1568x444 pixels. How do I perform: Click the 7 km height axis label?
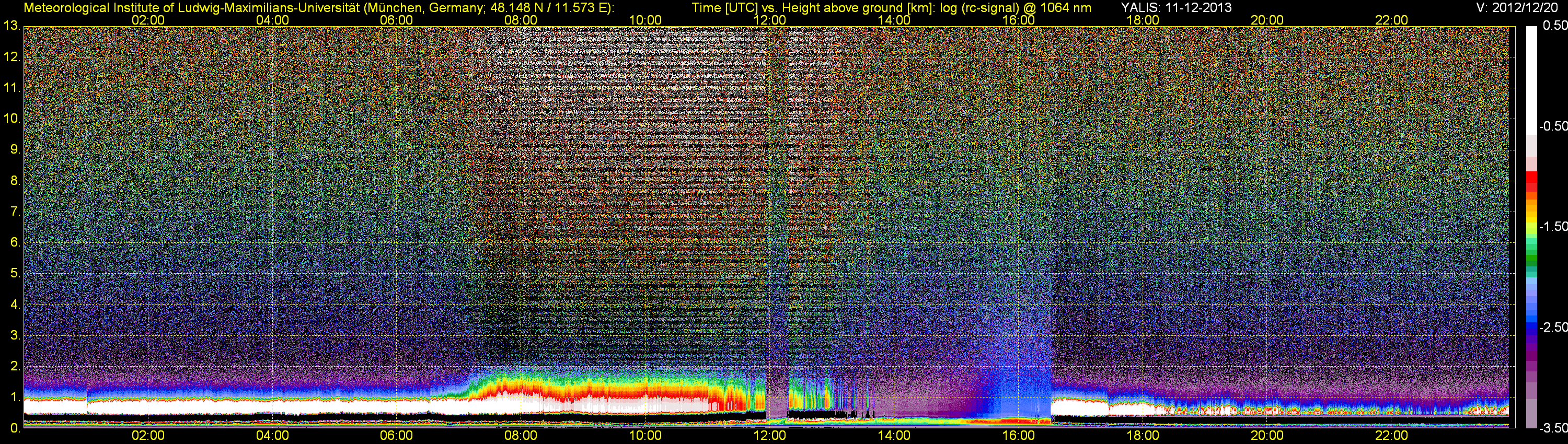tap(15, 212)
